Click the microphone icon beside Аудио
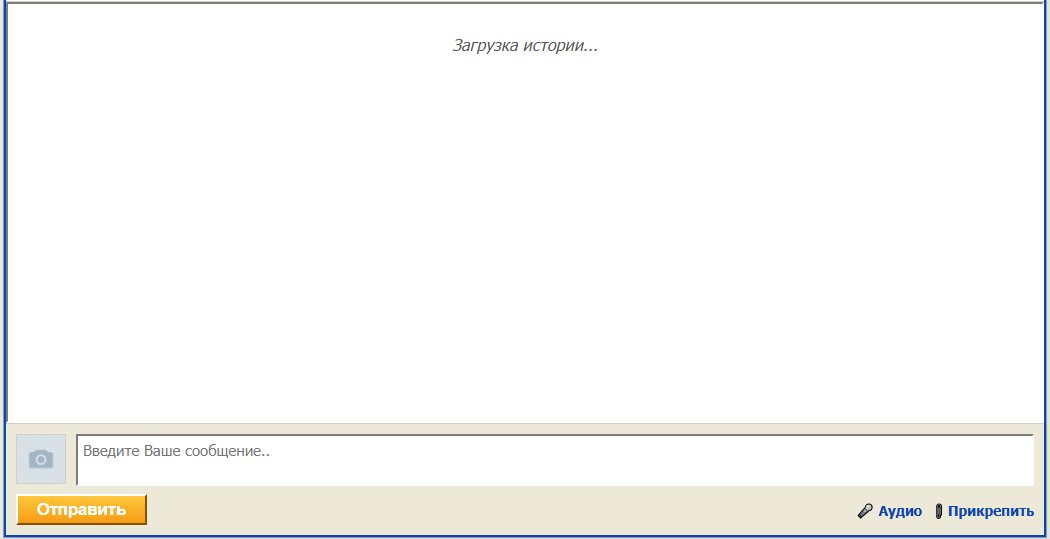This screenshot has height=539, width=1050. pyautogui.click(x=865, y=512)
